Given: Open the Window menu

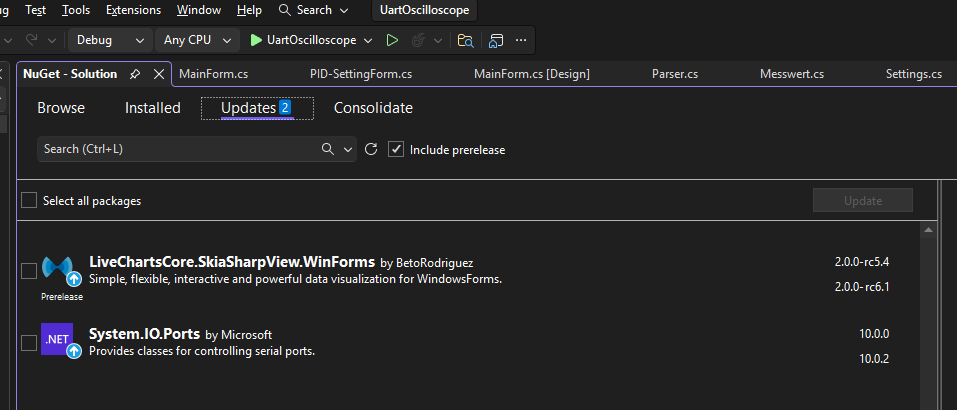Looking at the screenshot, I should 199,10.
